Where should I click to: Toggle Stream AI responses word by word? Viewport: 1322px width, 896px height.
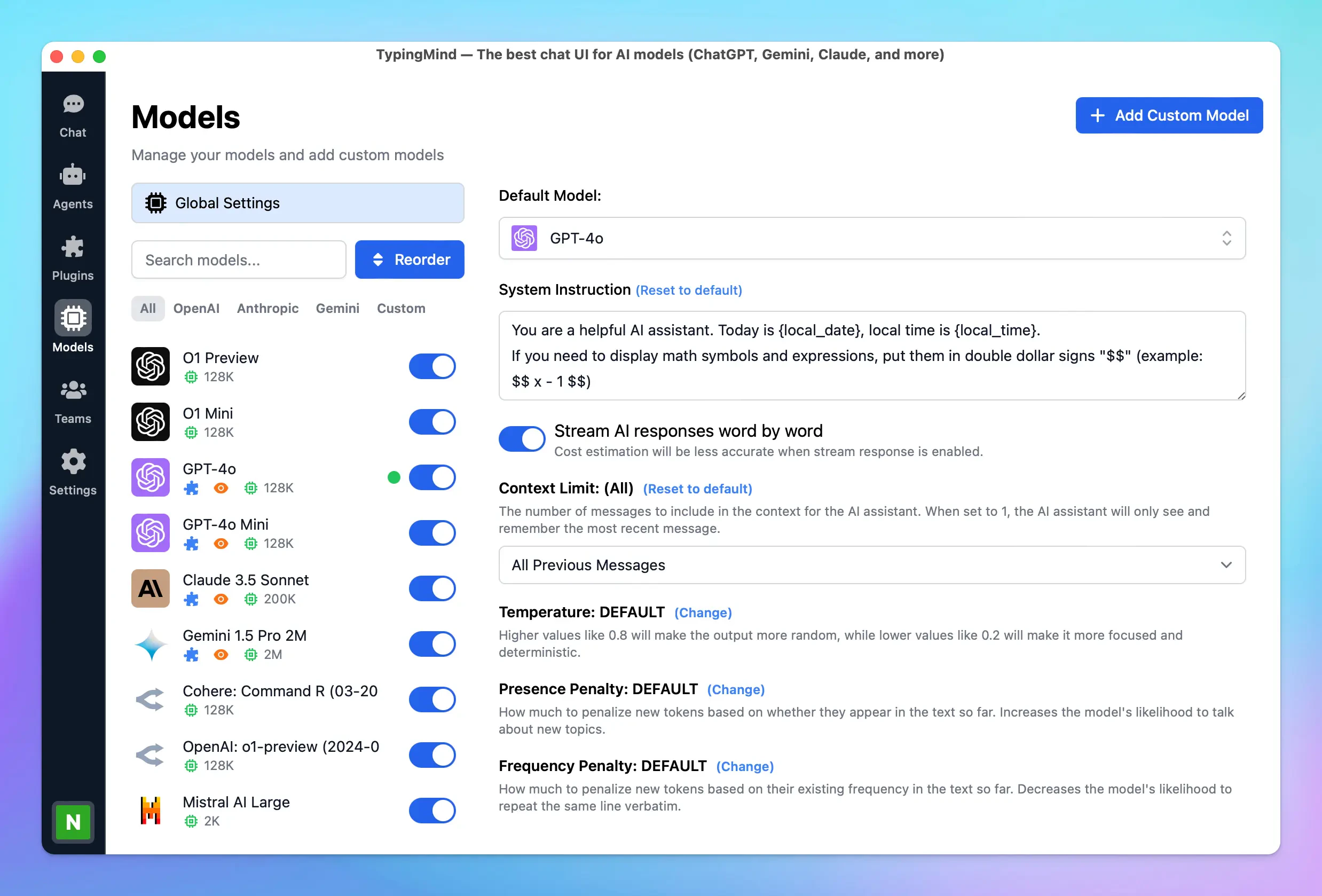[x=522, y=439]
